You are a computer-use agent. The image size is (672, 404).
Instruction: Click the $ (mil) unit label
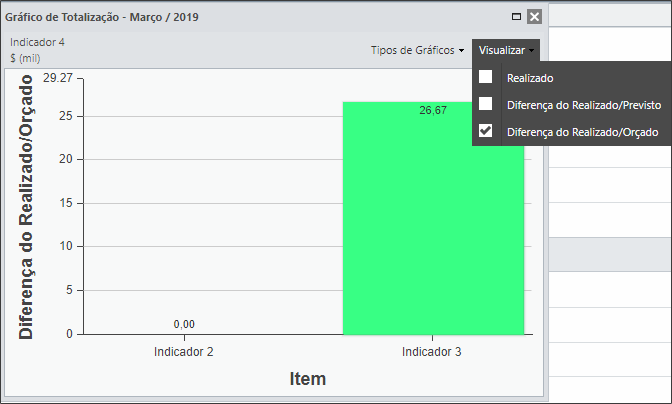point(25,58)
